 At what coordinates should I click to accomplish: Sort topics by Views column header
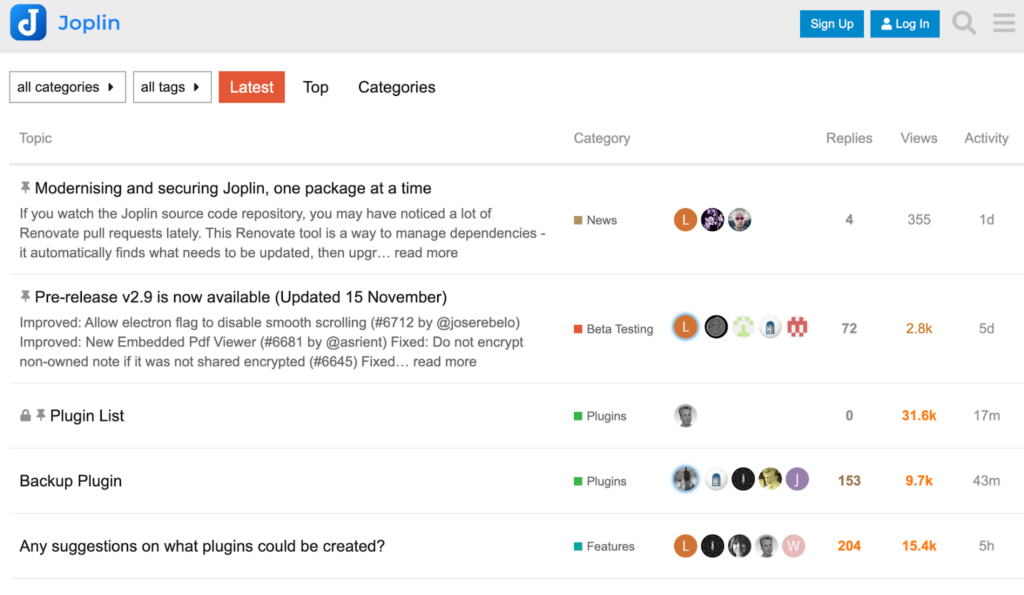(918, 138)
